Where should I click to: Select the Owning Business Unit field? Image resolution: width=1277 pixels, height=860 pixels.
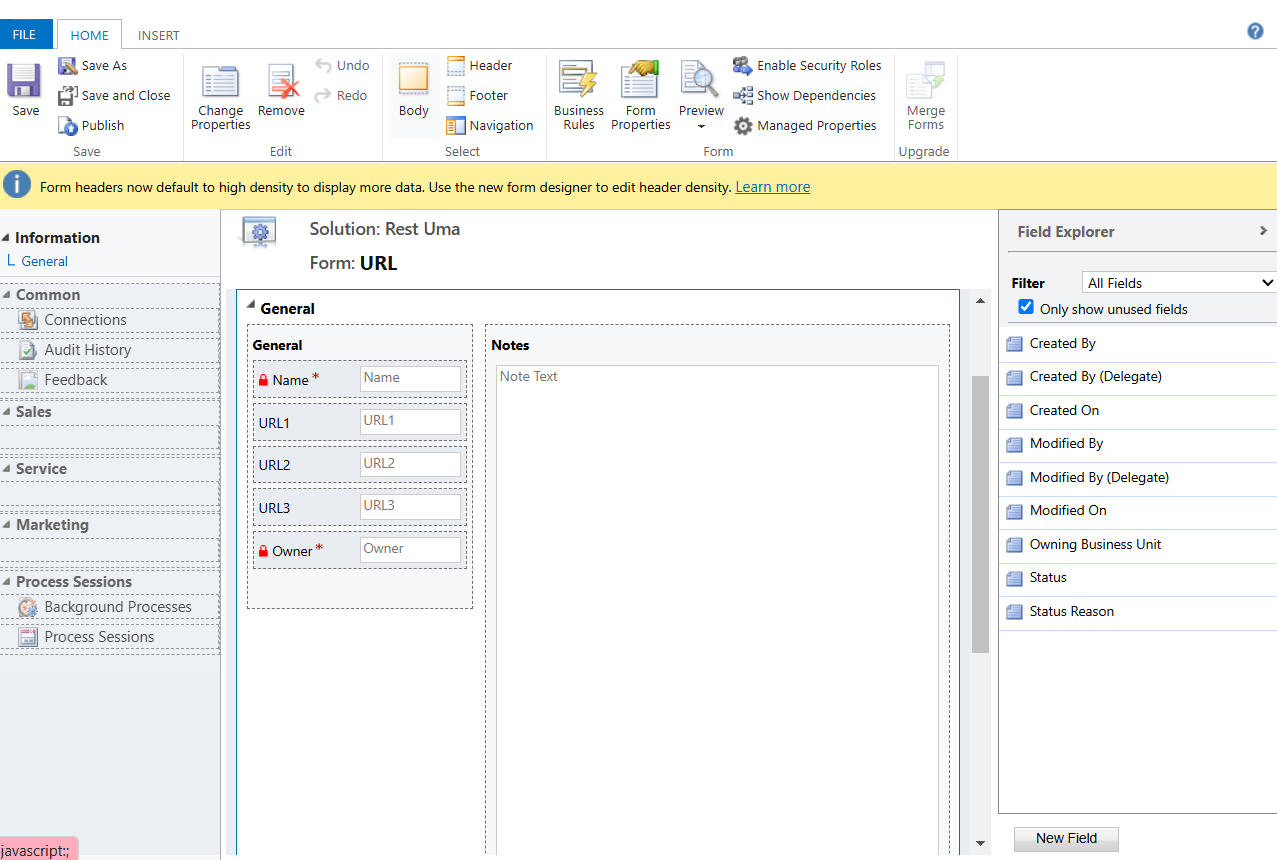pyautogui.click(x=1138, y=545)
